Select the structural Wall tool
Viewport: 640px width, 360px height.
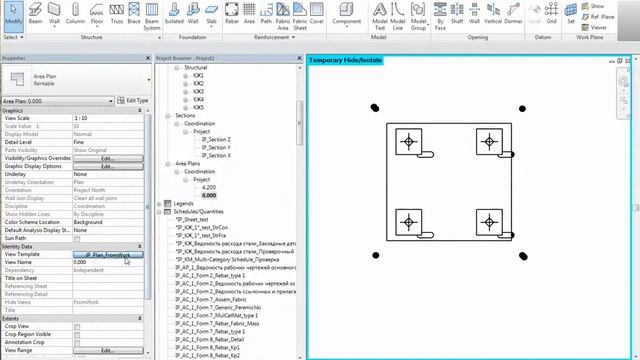(x=54, y=15)
